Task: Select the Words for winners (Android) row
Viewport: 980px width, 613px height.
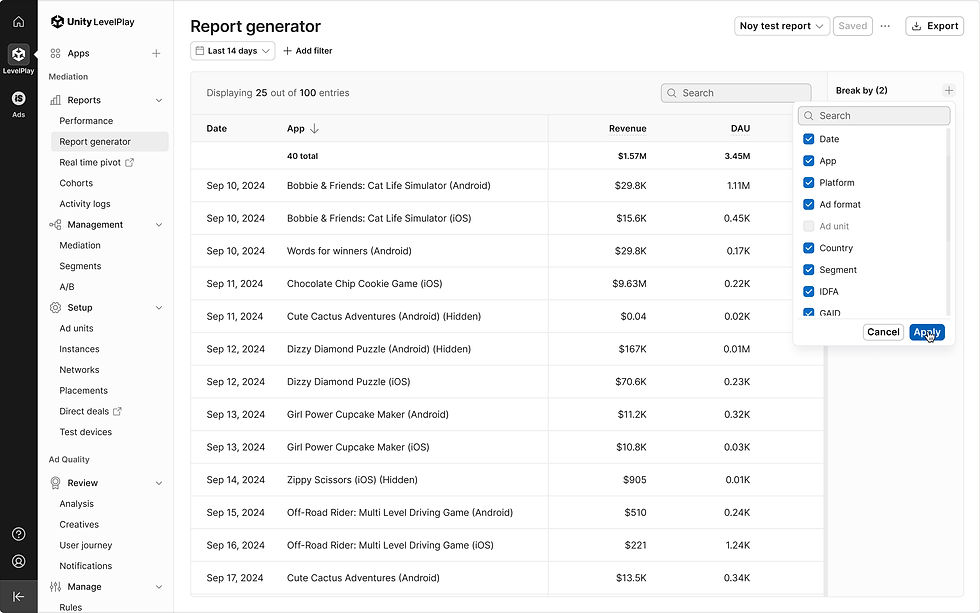Action: pyautogui.click(x=507, y=251)
